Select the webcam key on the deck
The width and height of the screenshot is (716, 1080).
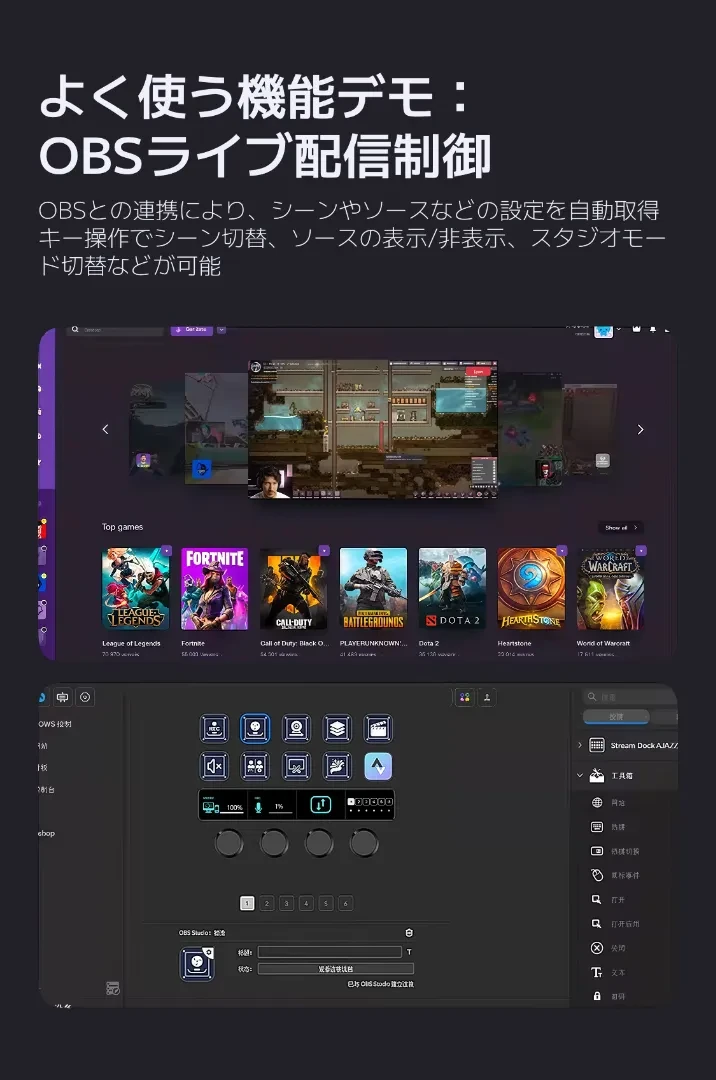296,728
